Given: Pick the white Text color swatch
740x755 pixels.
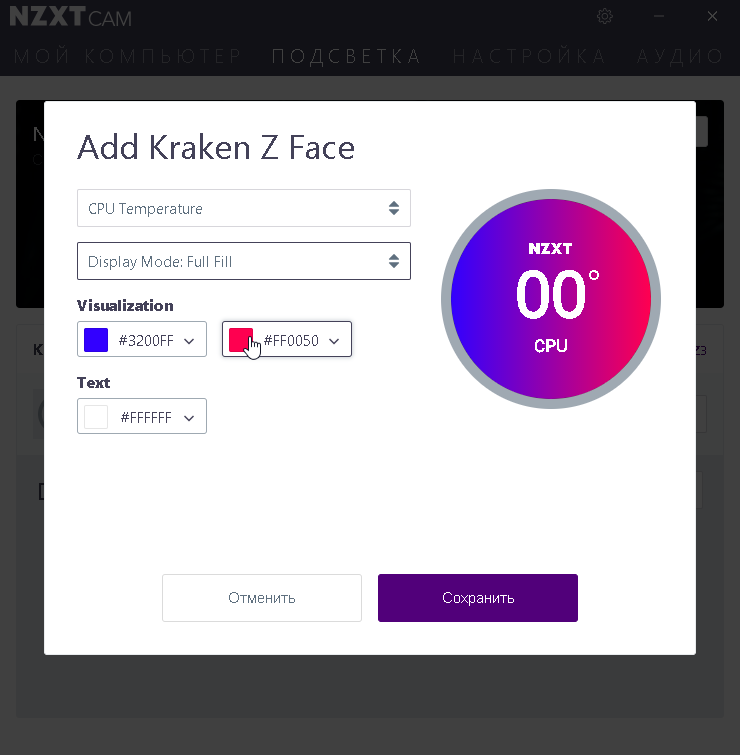Looking at the screenshot, I should [x=96, y=417].
